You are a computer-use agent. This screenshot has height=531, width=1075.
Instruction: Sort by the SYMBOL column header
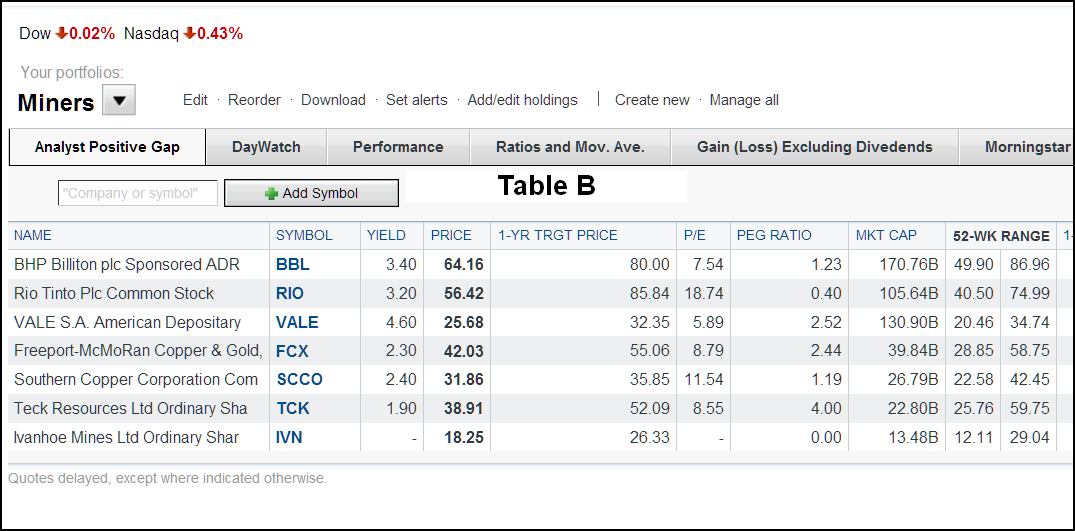[304, 236]
